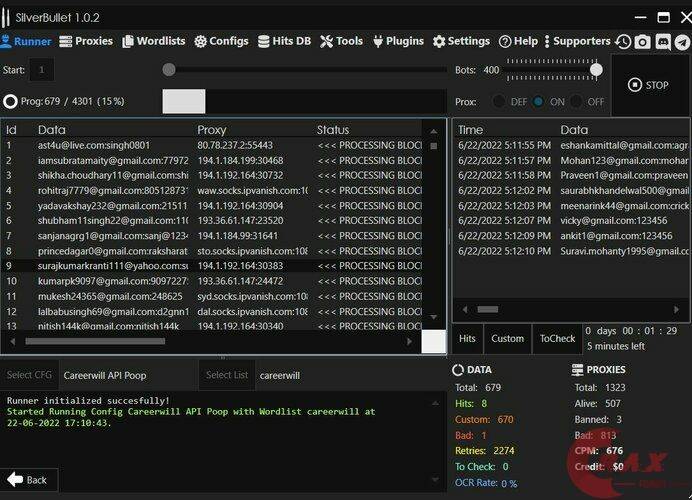This screenshot has width=692, height=500.
Task: Open the clock history icon
Action: click(624, 42)
